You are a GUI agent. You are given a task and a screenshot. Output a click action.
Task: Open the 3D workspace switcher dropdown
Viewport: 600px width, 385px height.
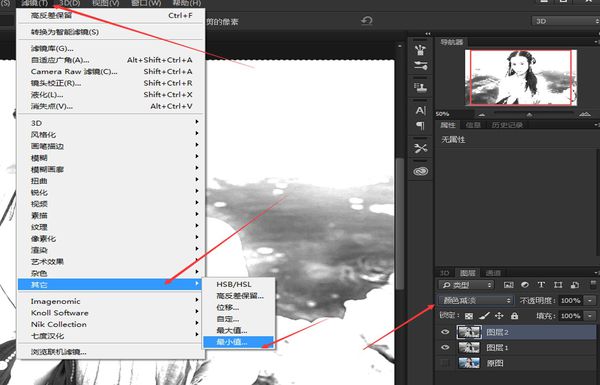pyautogui.click(x=565, y=21)
